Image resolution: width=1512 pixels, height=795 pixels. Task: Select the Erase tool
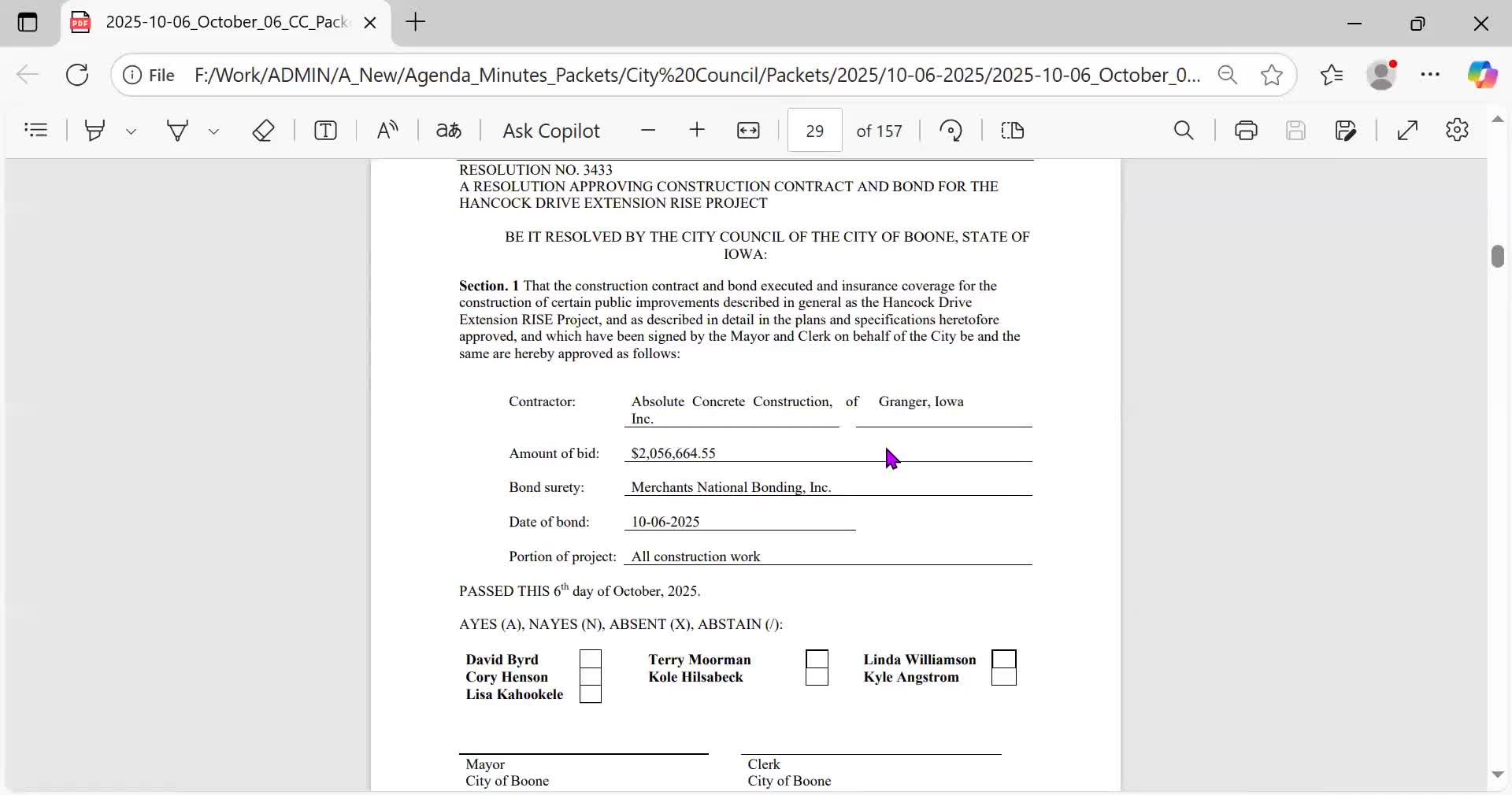coord(263,130)
